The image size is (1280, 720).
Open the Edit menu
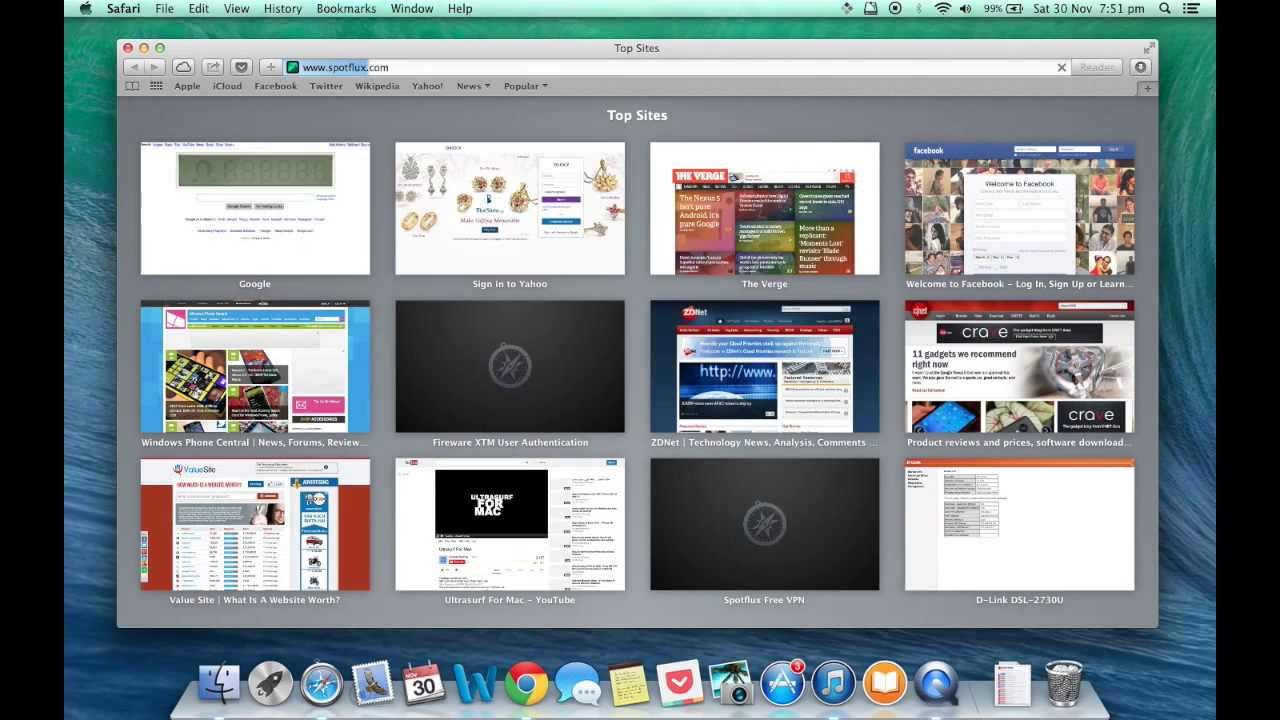point(199,8)
